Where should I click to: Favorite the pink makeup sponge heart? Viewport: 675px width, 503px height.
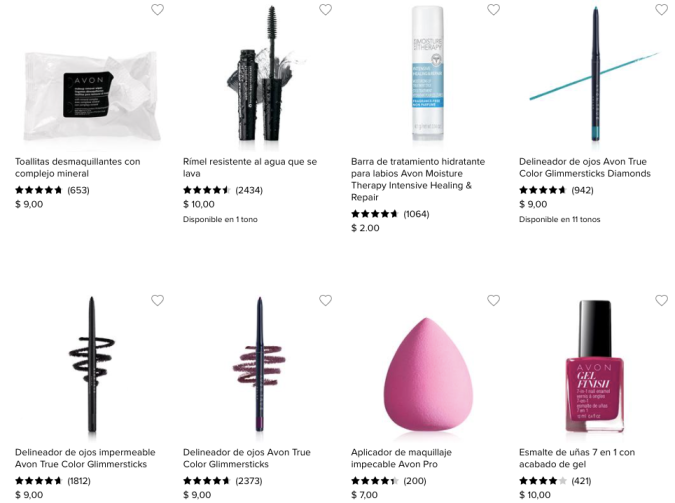point(493,300)
